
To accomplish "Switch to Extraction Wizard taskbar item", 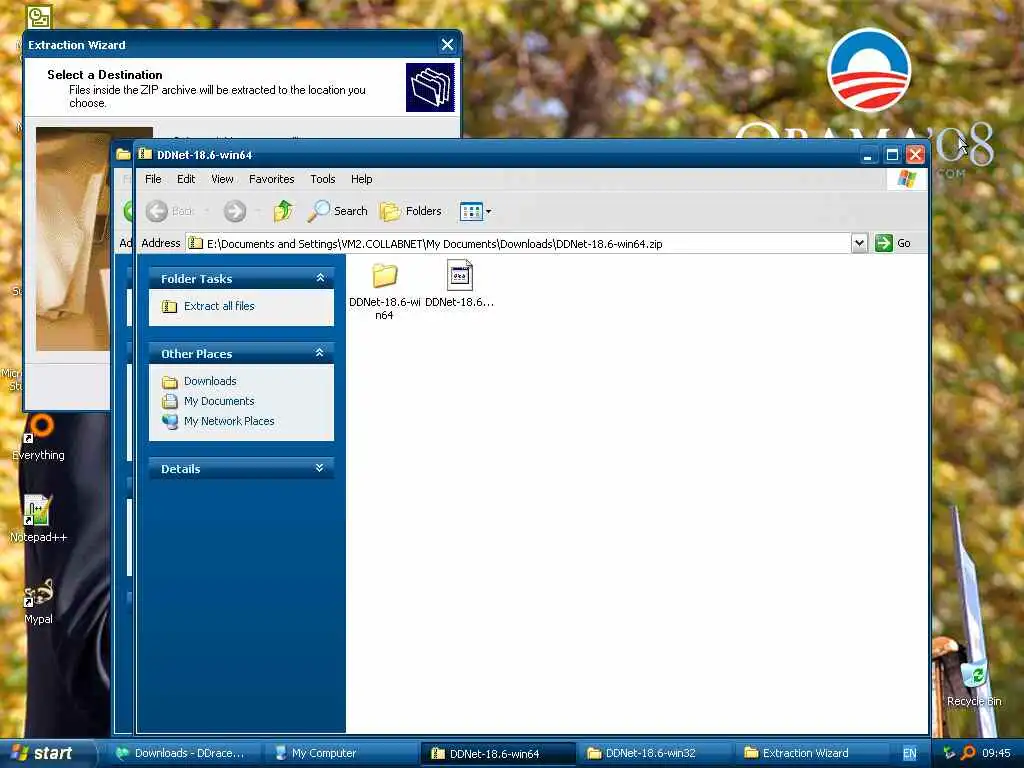I will pos(810,753).
